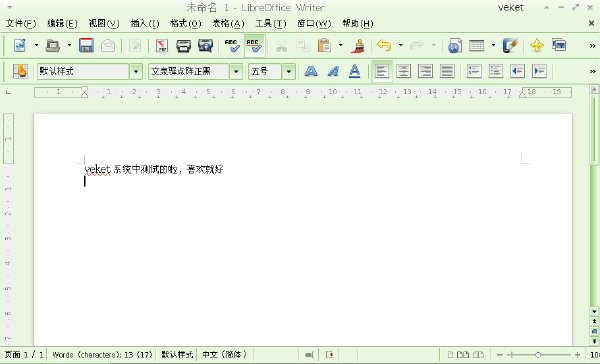Save the document with the floppy icon

86,46
